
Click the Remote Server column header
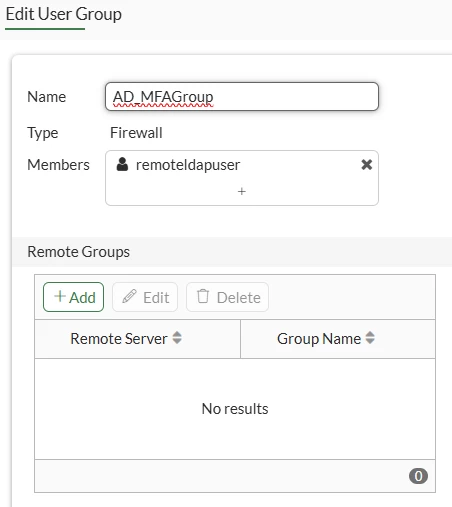137,339
